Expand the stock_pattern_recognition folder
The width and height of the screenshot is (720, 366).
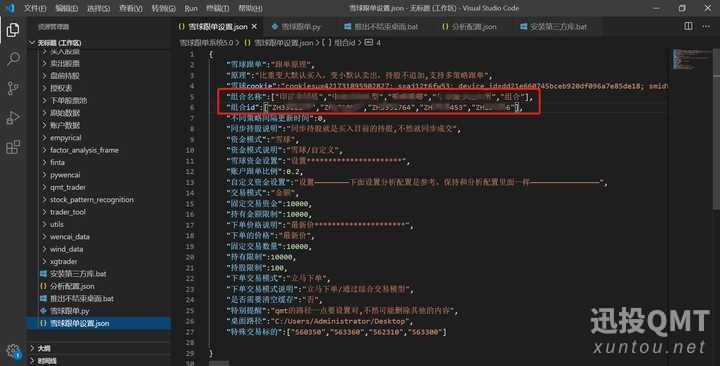(92, 200)
